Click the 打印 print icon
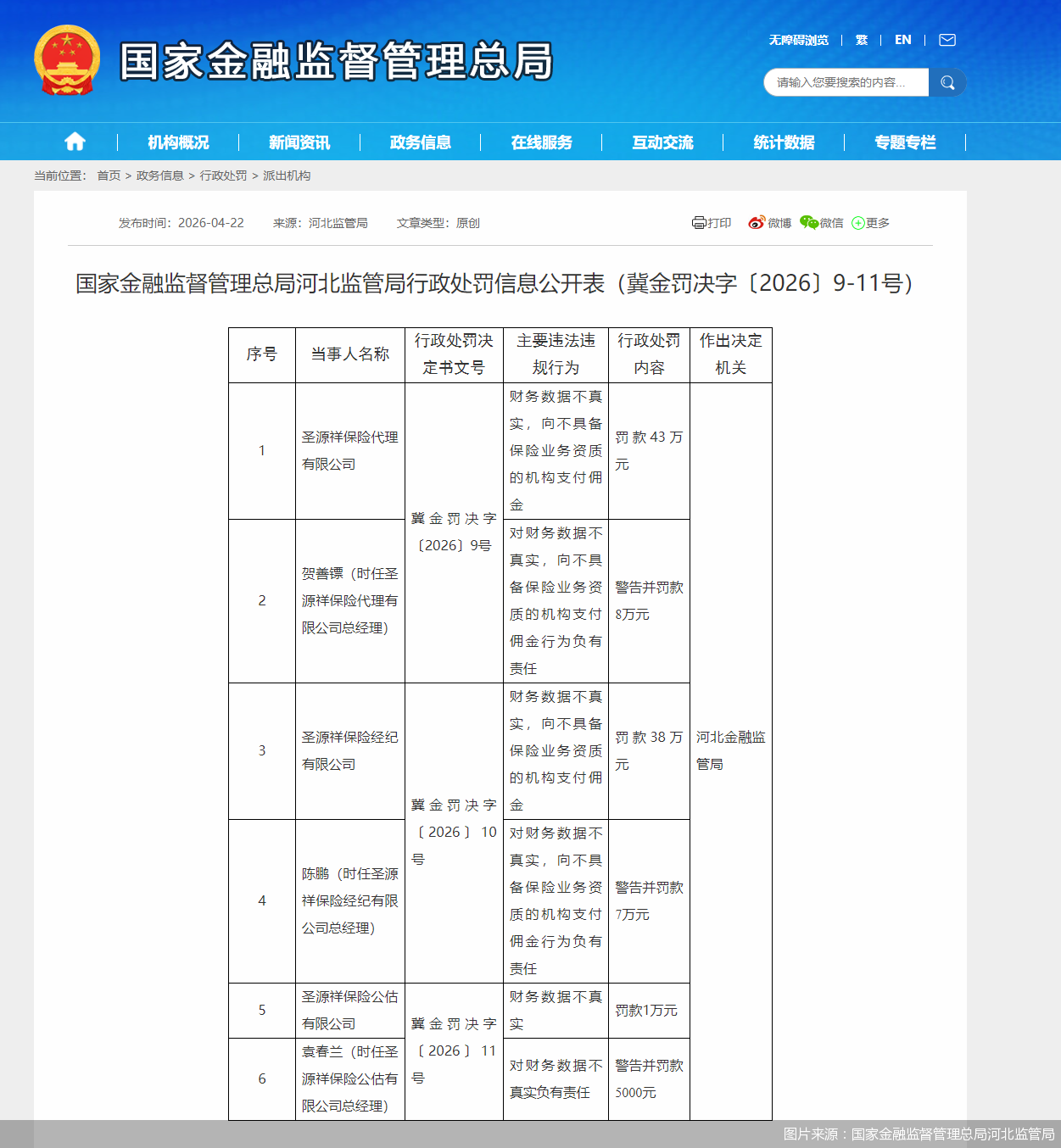 (x=712, y=223)
